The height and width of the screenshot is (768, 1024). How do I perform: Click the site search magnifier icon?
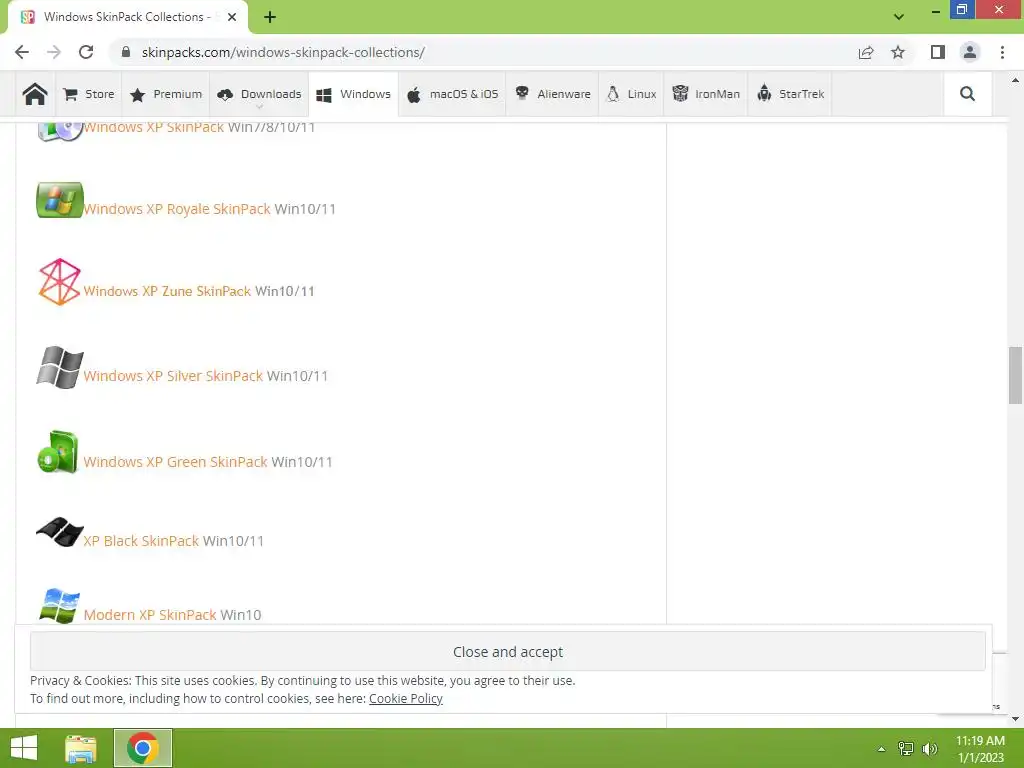tap(967, 94)
